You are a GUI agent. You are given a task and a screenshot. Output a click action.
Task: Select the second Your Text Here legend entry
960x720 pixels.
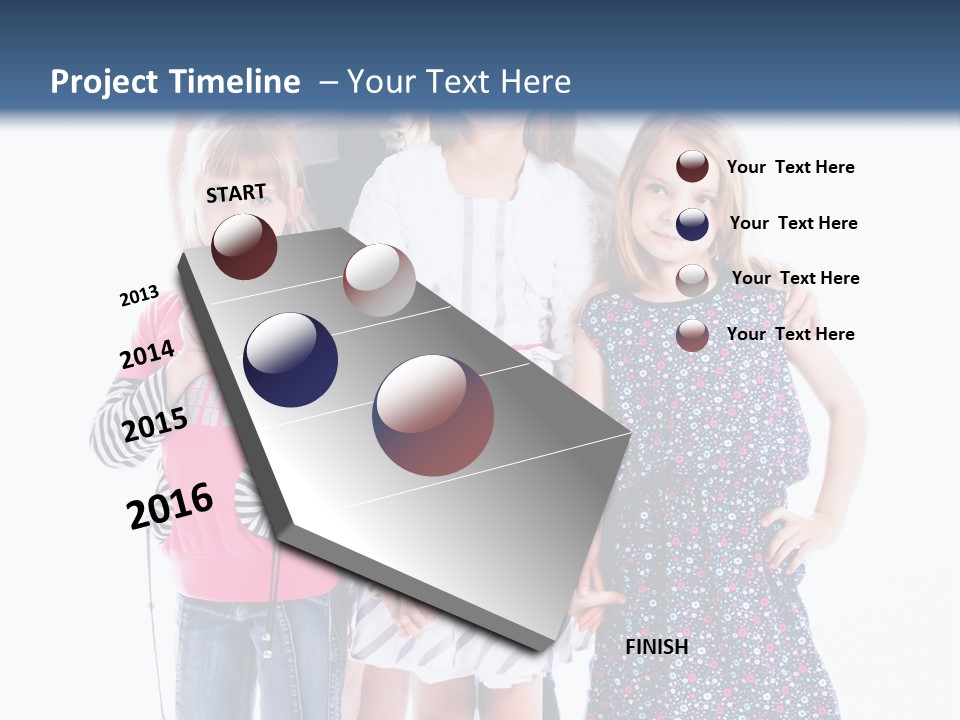tap(795, 223)
